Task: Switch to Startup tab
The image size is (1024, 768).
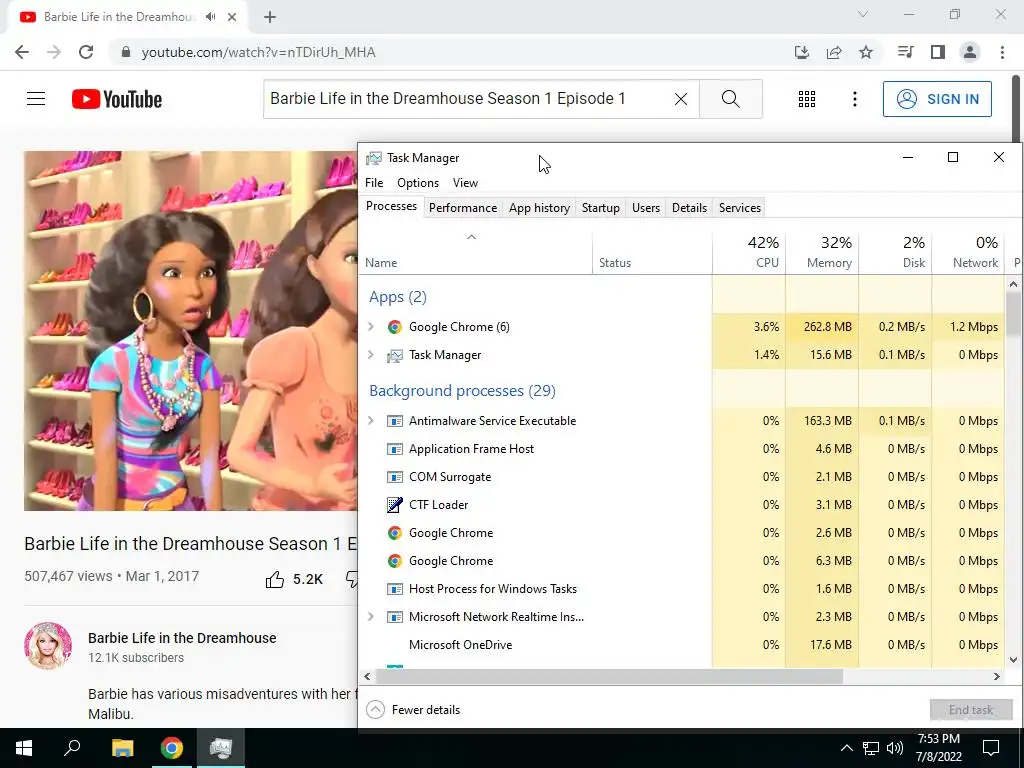Action: [601, 208]
